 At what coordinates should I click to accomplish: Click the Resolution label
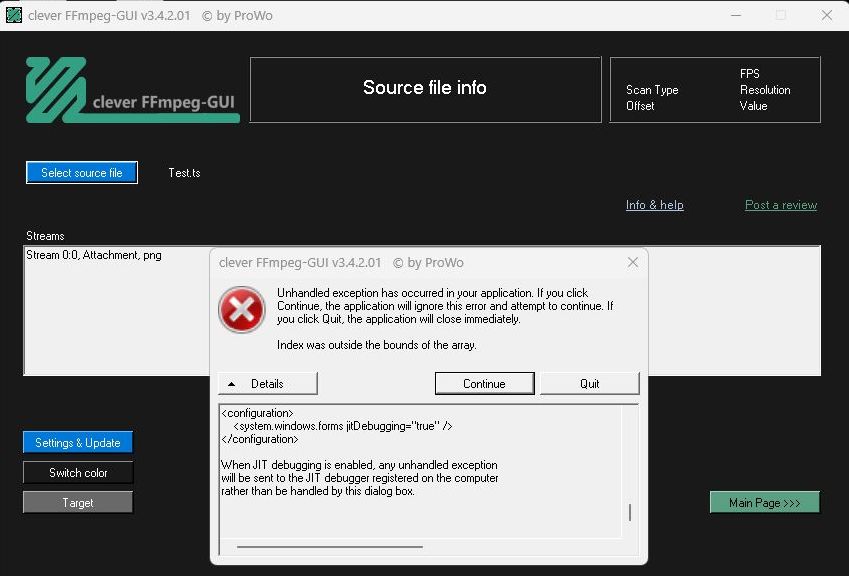tap(766, 90)
